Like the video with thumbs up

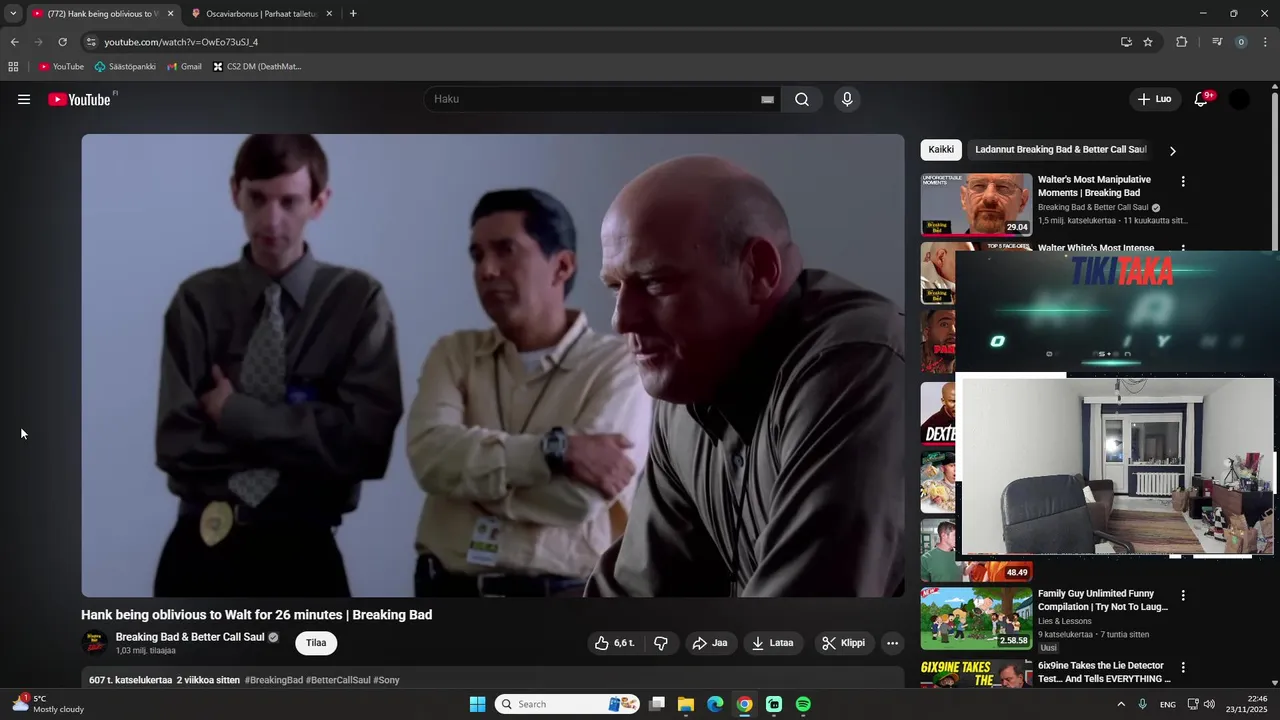pyautogui.click(x=614, y=643)
